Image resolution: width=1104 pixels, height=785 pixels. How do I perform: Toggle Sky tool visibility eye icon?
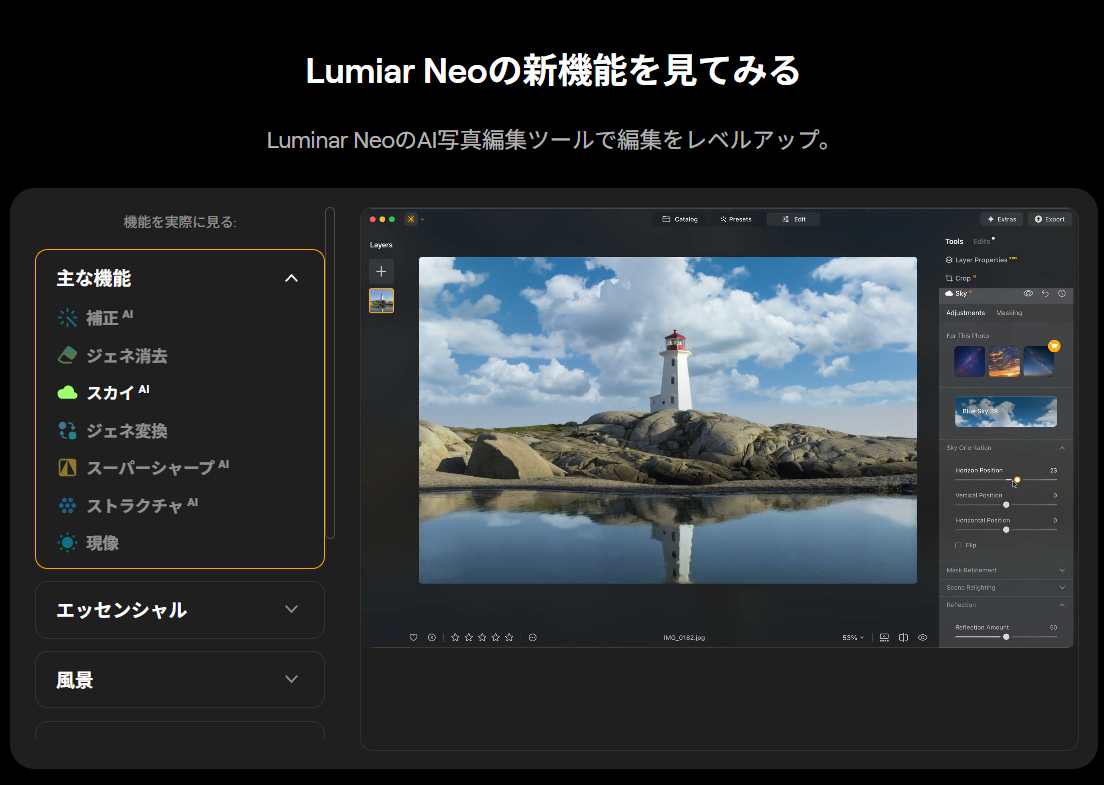pyautogui.click(x=1028, y=294)
